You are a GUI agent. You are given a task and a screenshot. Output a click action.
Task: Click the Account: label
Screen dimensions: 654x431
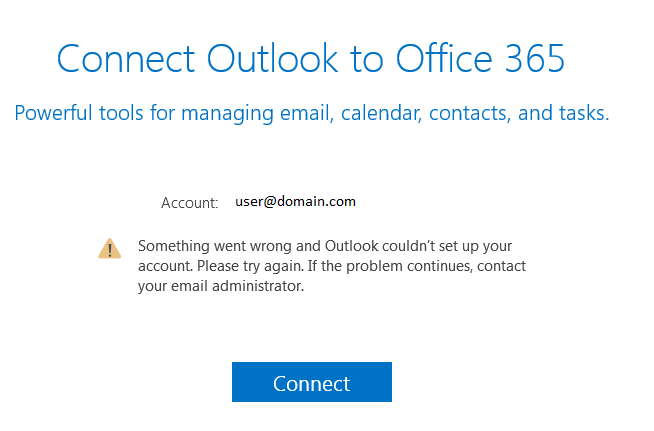point(189,203)
